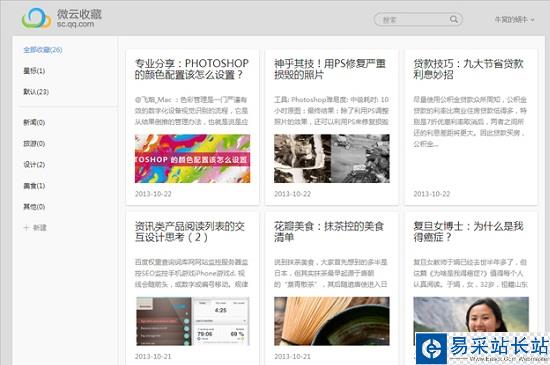Image resolution: width=550 pixels, height=365 pixels.
Task: Click date 2013-10-22 on 贷款技巧 card
Action: 431,194
